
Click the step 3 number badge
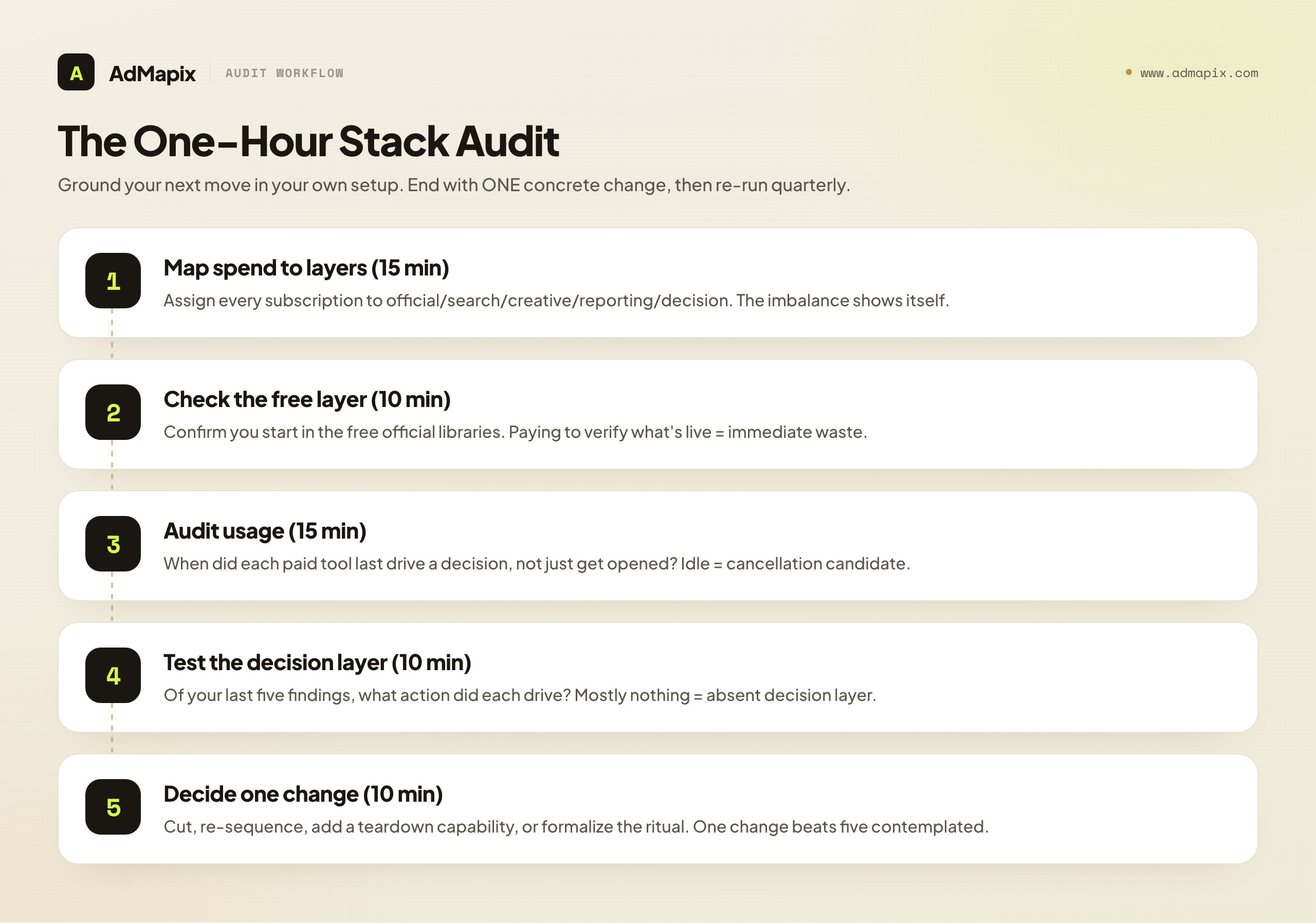pos(113,544)
